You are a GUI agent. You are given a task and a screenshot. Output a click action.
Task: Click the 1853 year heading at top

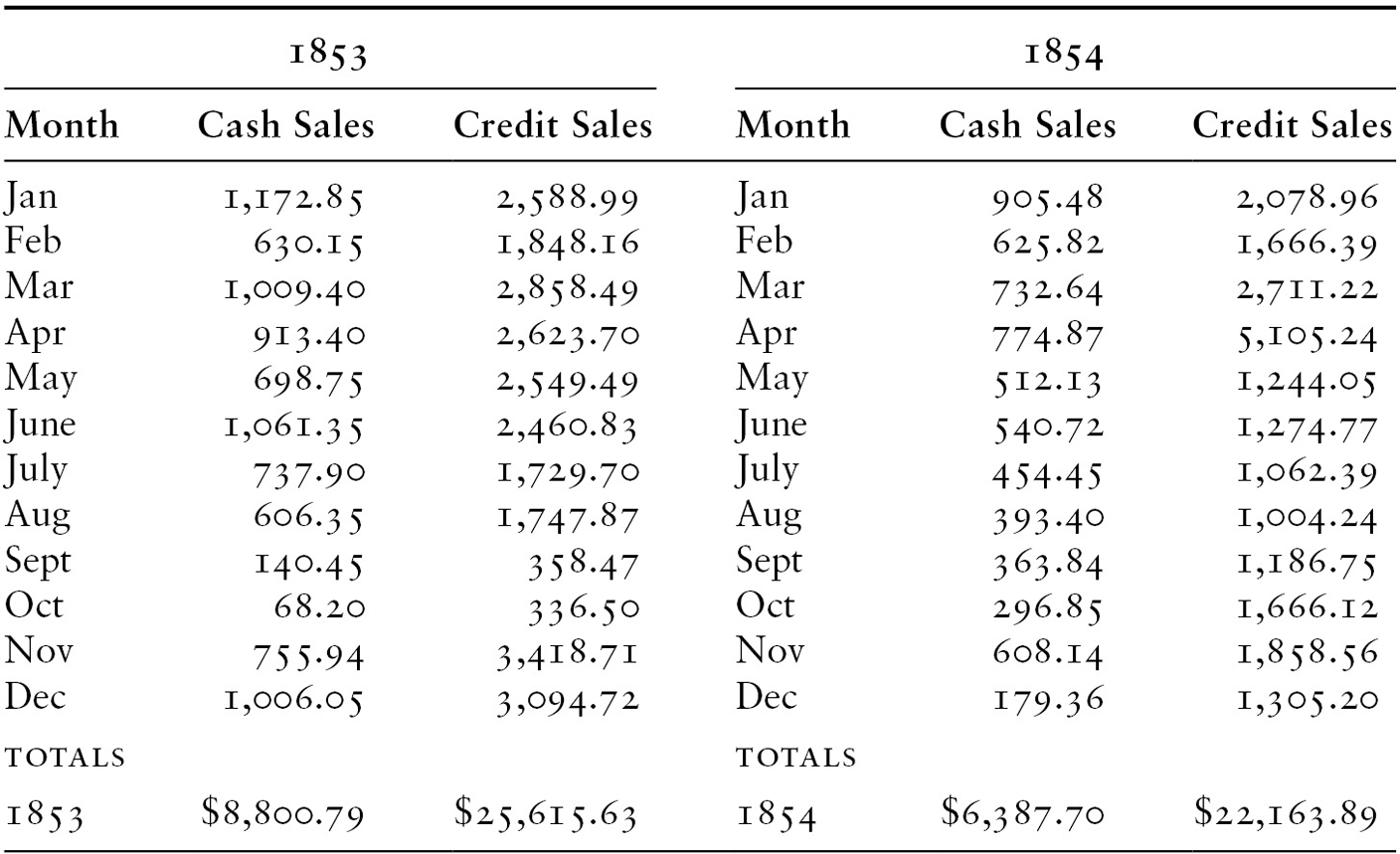click(x=328, y=54)
